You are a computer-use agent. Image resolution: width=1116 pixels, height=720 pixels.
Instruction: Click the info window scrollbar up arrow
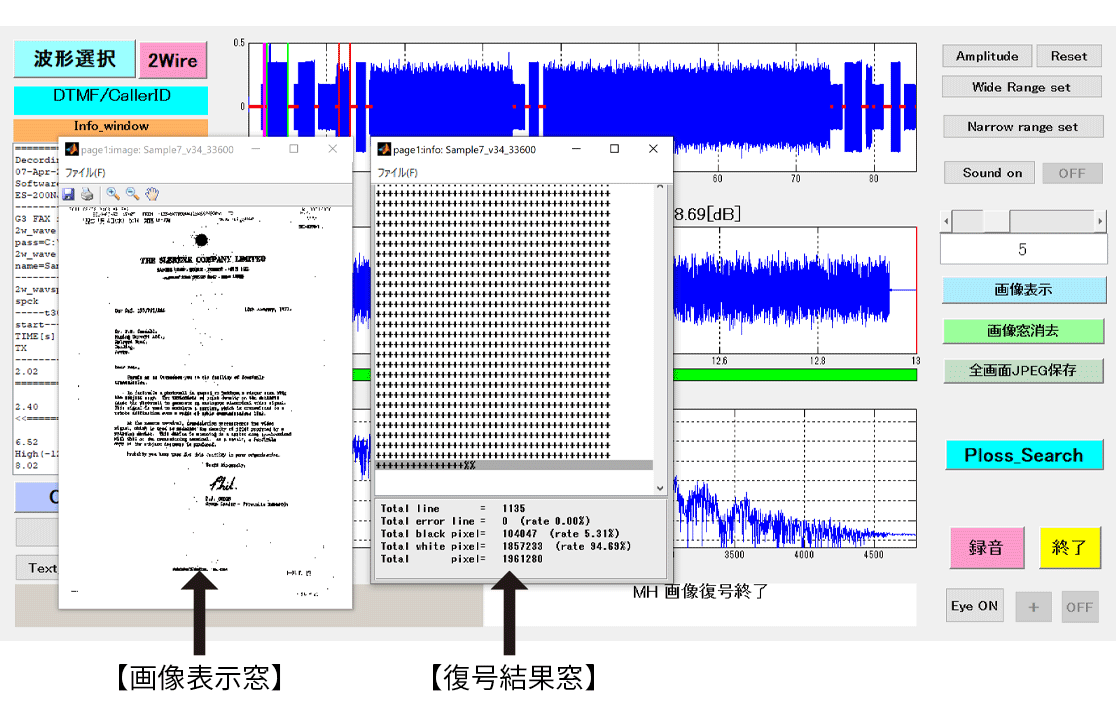point(660,187)
